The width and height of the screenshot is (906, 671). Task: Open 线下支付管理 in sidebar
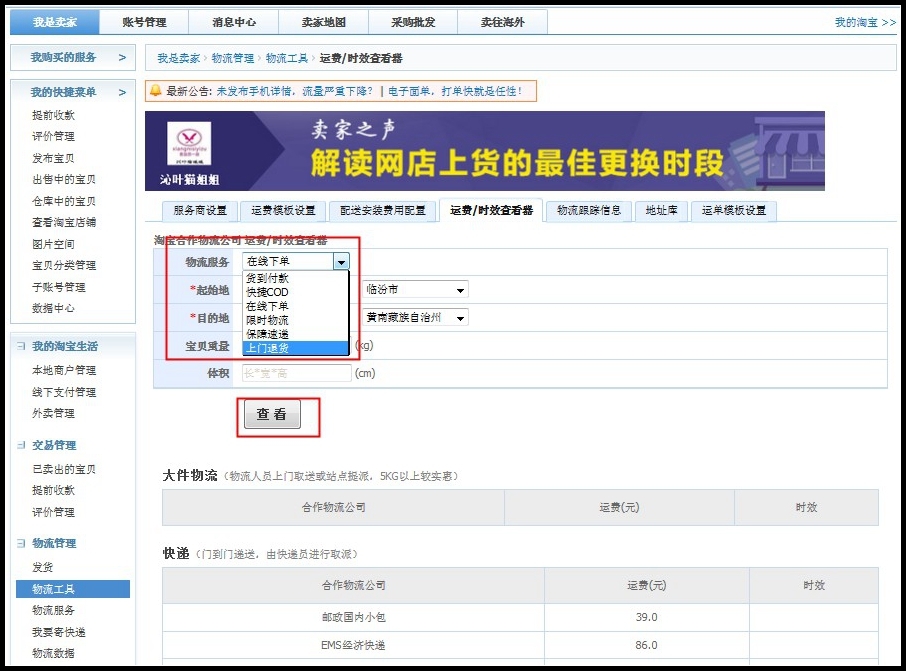(x=64, y=392)
